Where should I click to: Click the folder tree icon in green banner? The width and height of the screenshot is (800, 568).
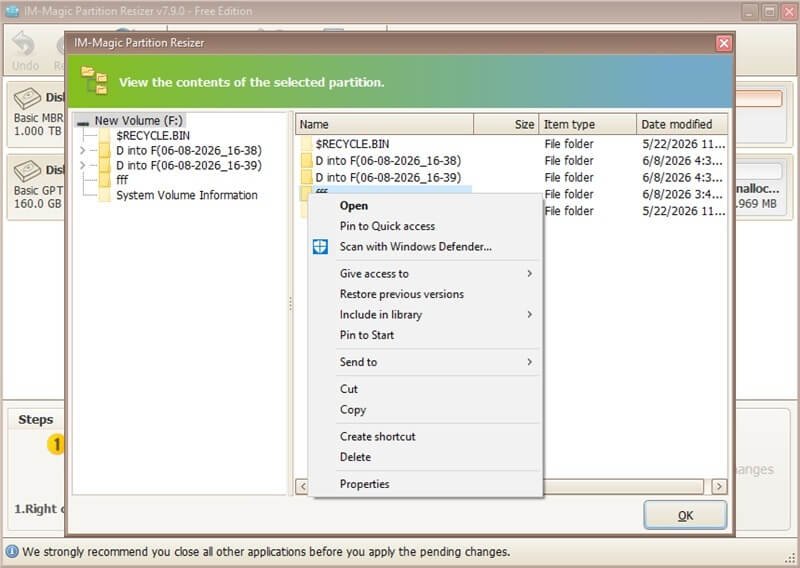94,81
